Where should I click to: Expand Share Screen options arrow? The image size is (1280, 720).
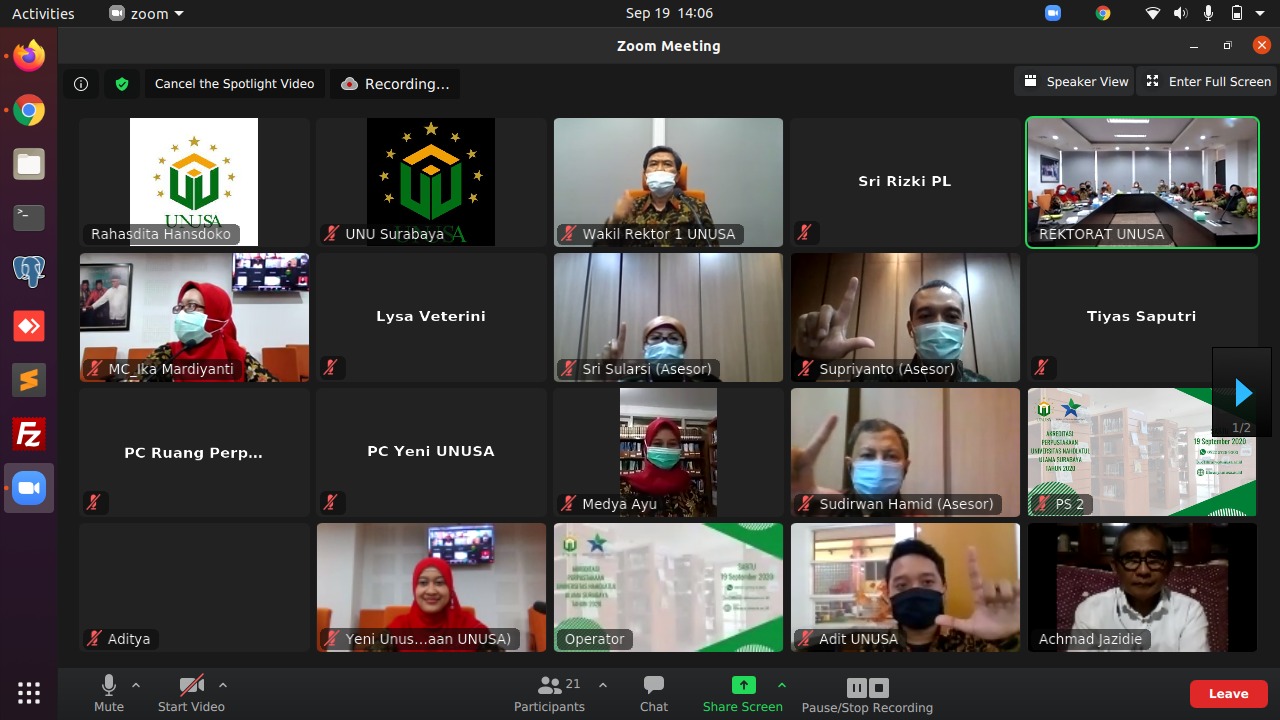pyautogui.click(x=782, y=685)
